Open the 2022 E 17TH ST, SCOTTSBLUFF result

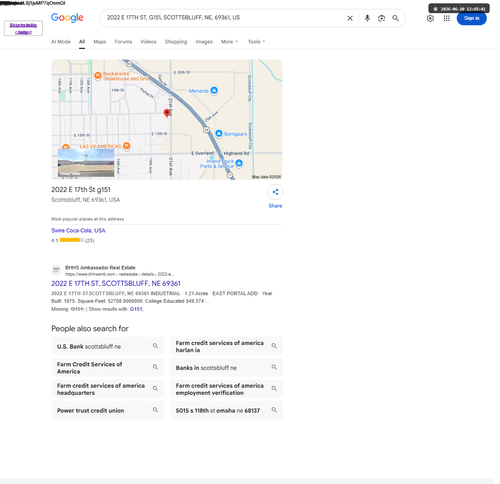coord(116,283)
